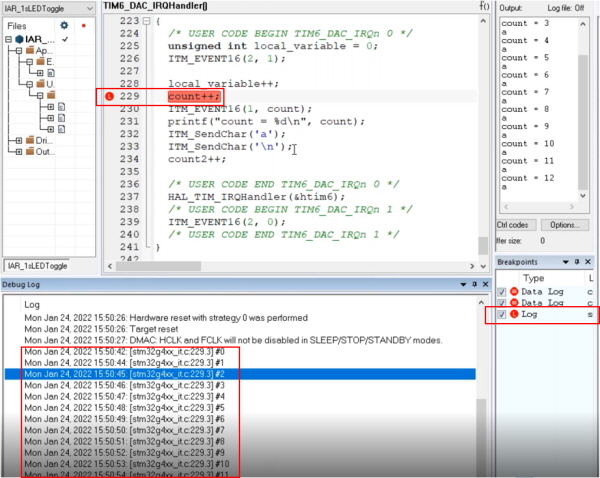Select the highlighted log entry #2 at 15:50:45
The image size is (600, 478).
coord(240,374)
